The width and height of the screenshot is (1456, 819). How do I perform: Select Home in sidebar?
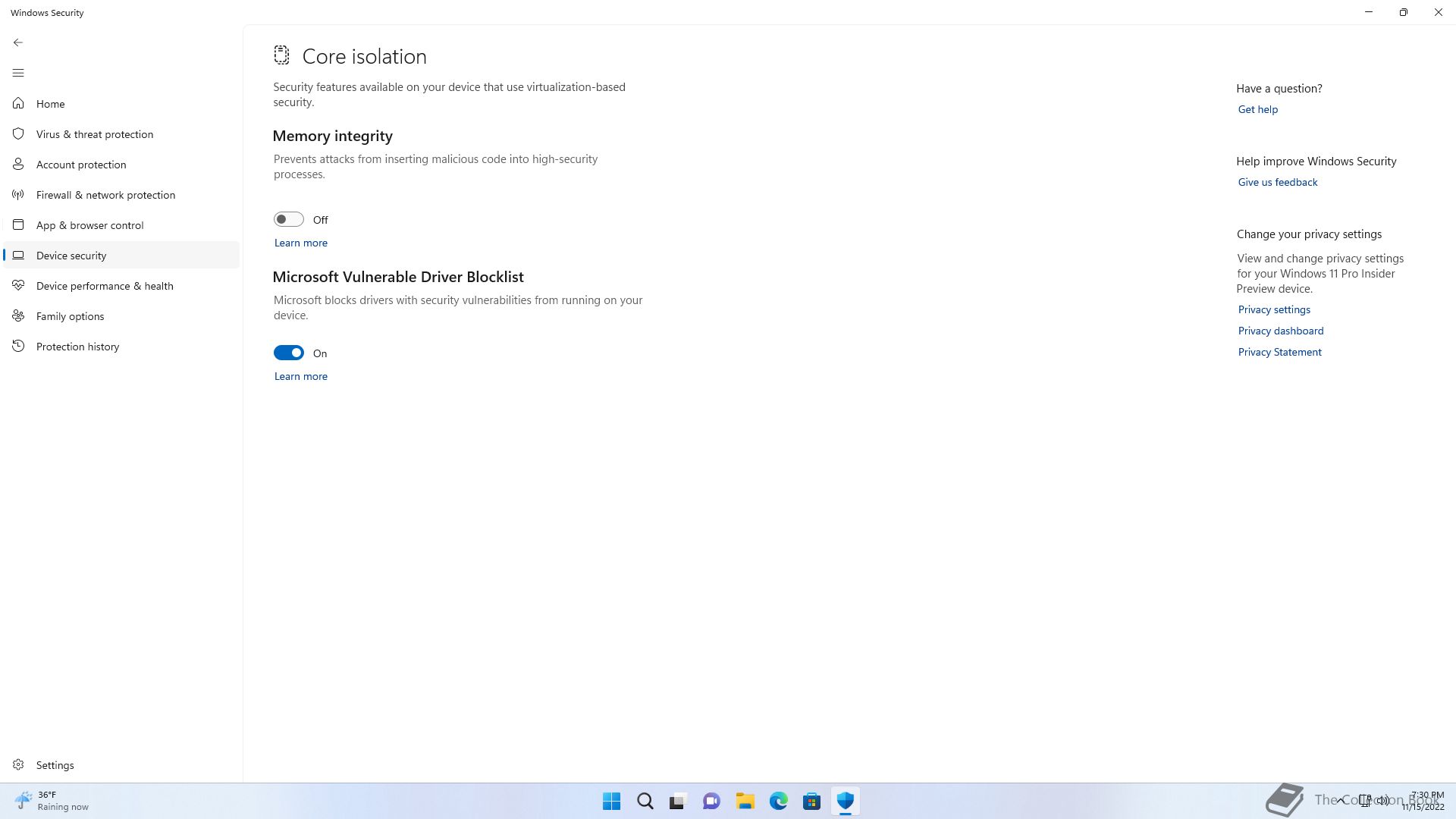(121, 103)
